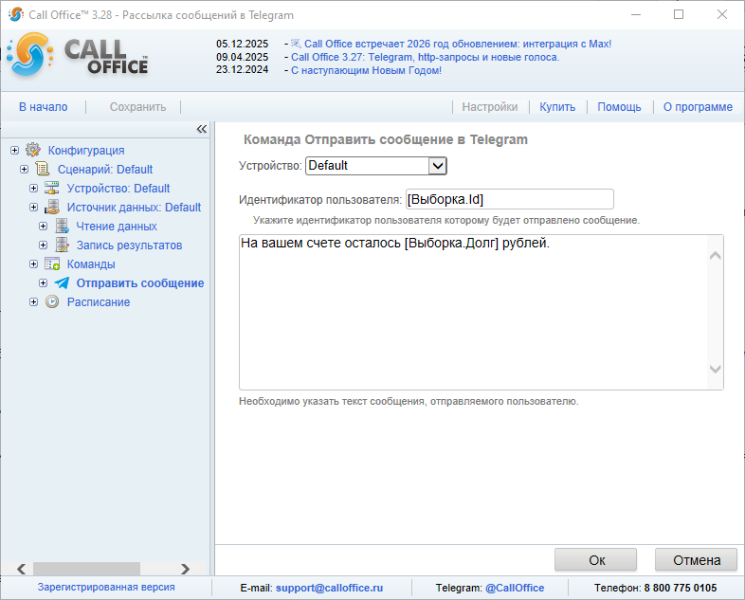Screen dimensions: 745x600
Task: Open the Устройство dropdown
Action: (376, 166)
